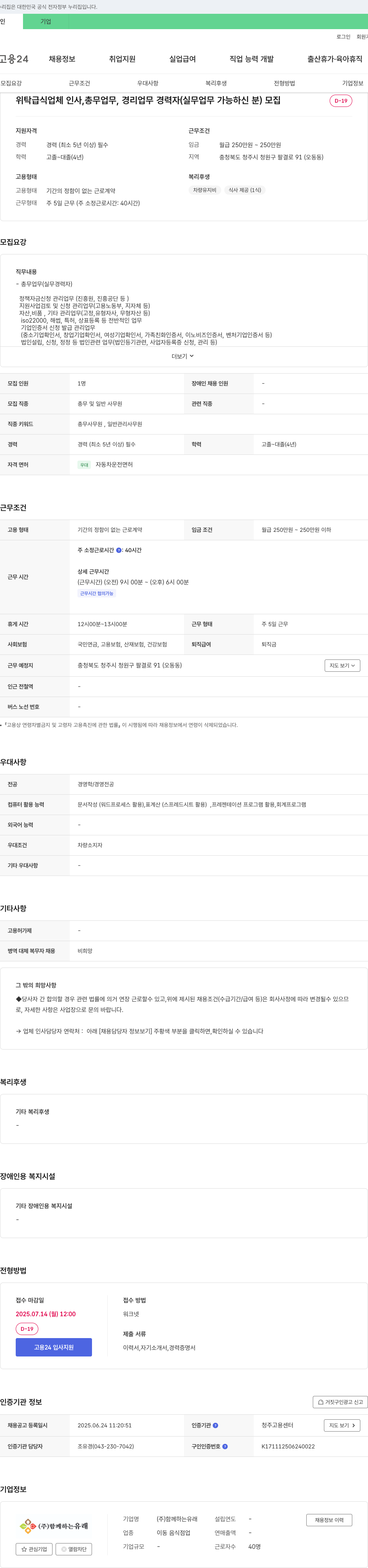Click the 우대 tag beside 자동차운전면허
Screen dimensions: 368x1568
(84, 465)
